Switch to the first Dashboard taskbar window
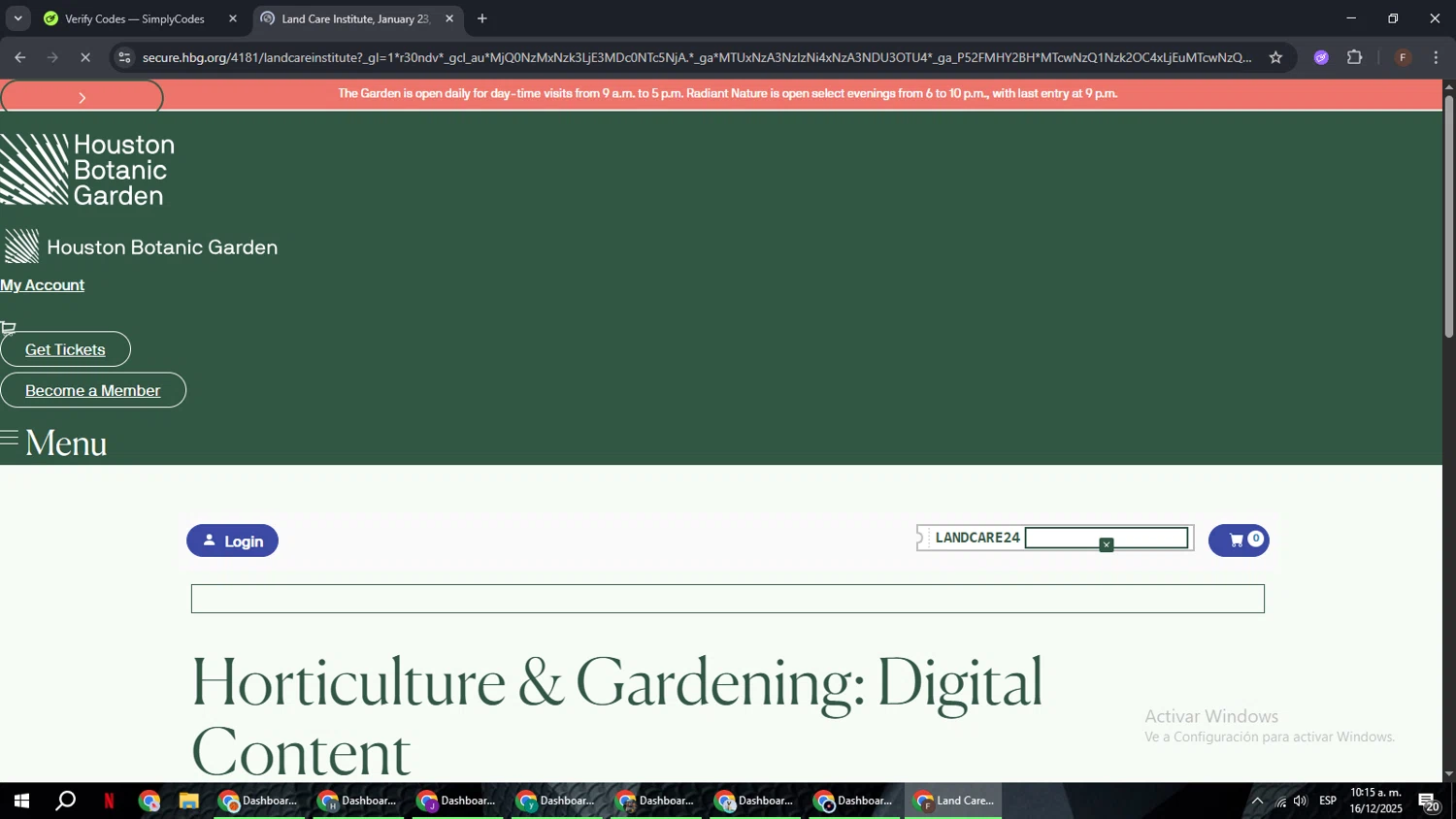The width and height of the screenshot is (1456, 819). click(258, 802)
